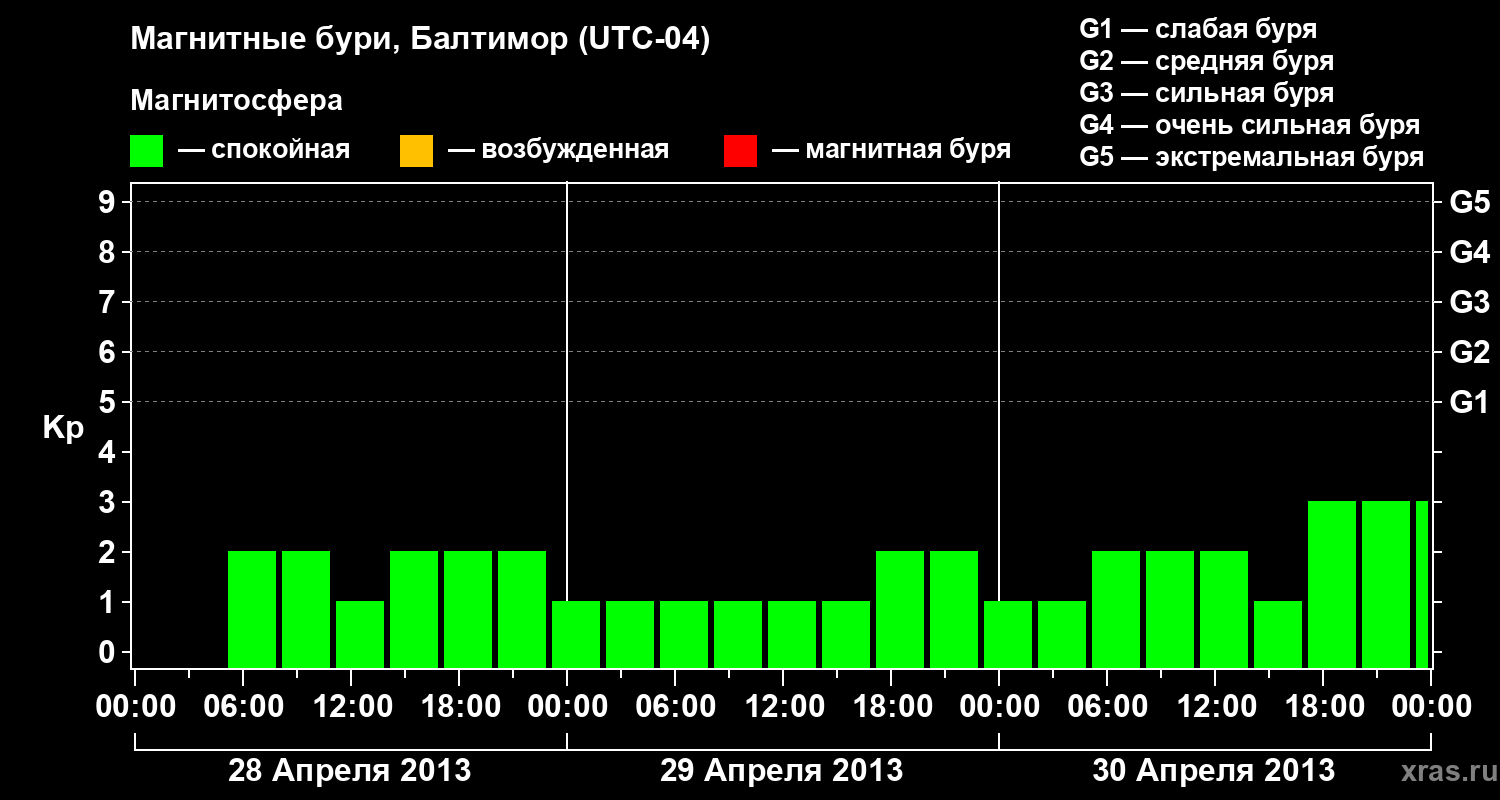Click the '29 Апреля 2013' date label

[782, 771]
